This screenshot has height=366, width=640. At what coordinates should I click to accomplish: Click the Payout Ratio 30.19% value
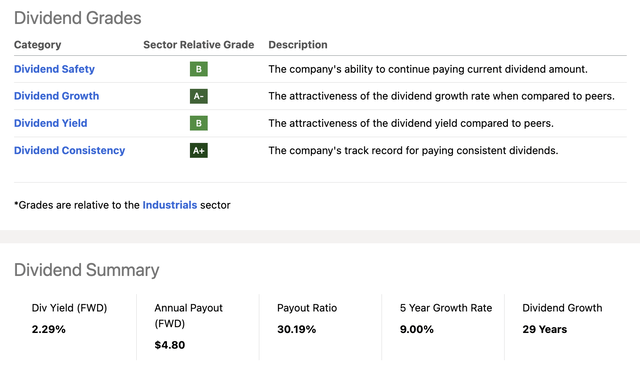(x=297, y=329)
